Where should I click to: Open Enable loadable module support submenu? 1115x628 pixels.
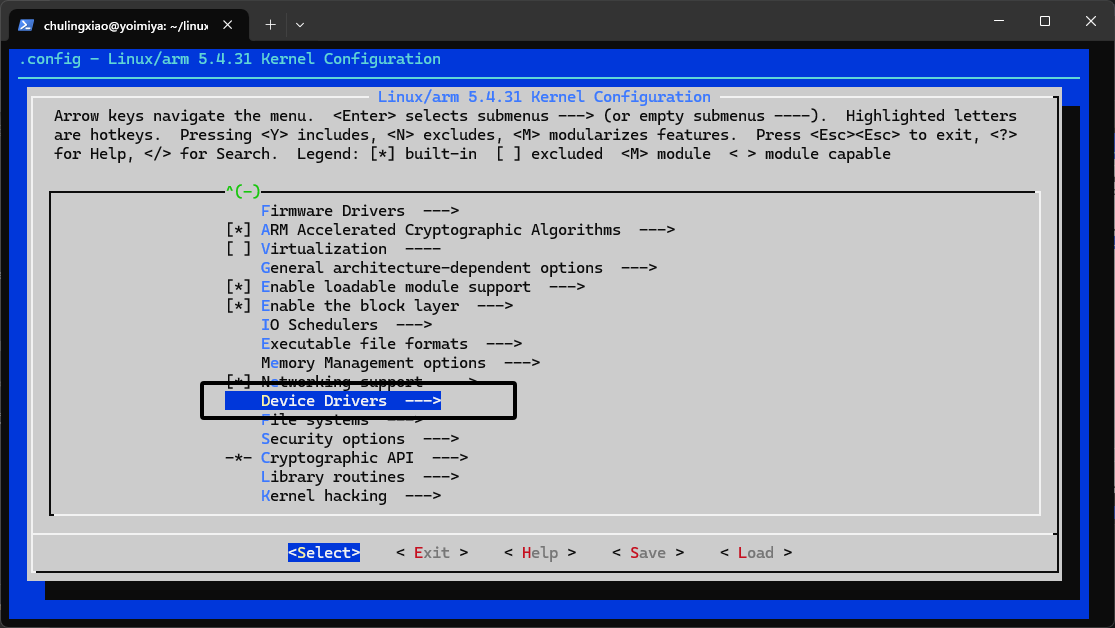(423, 287)
